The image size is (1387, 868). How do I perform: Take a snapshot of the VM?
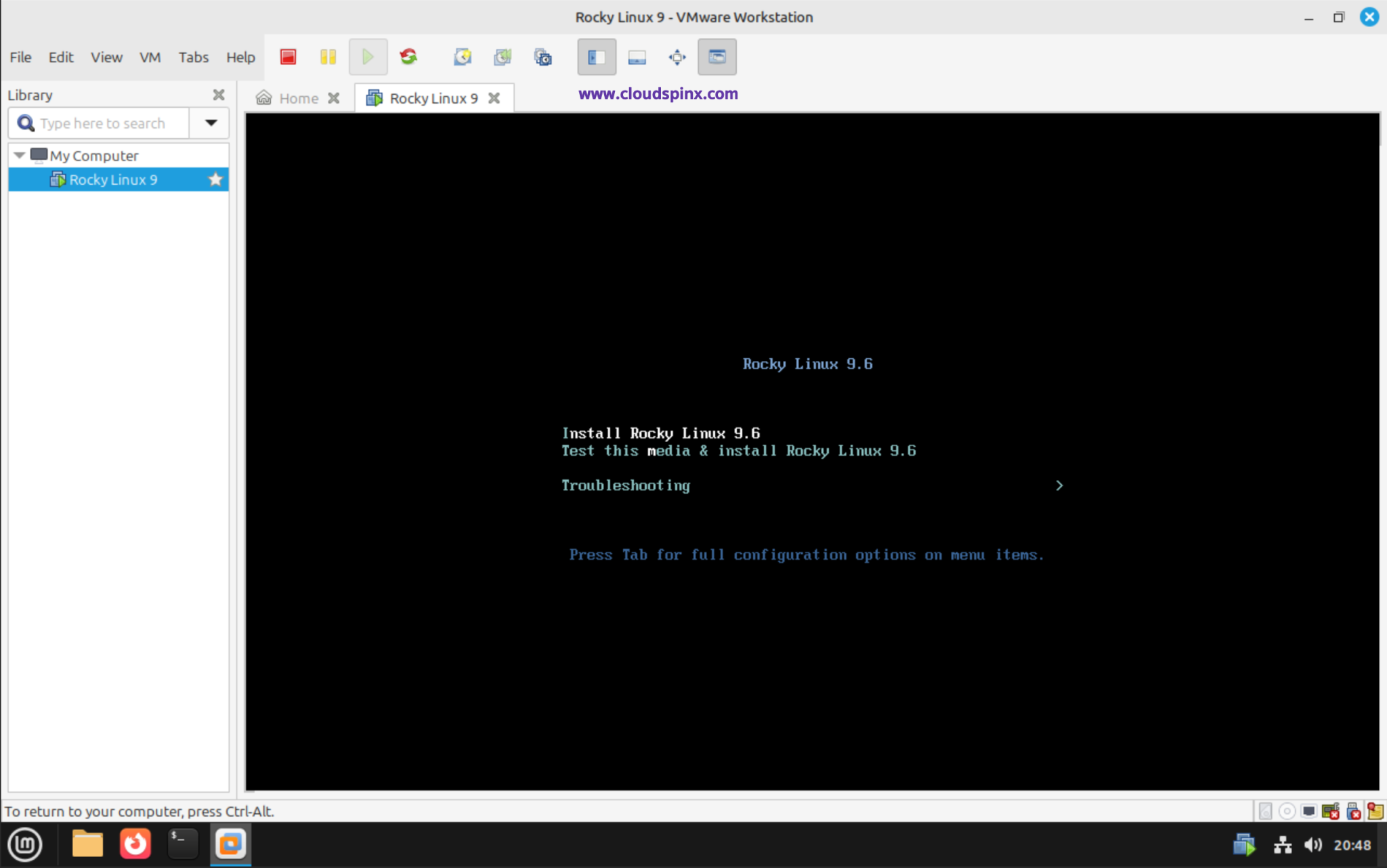[x=463, y=57]
